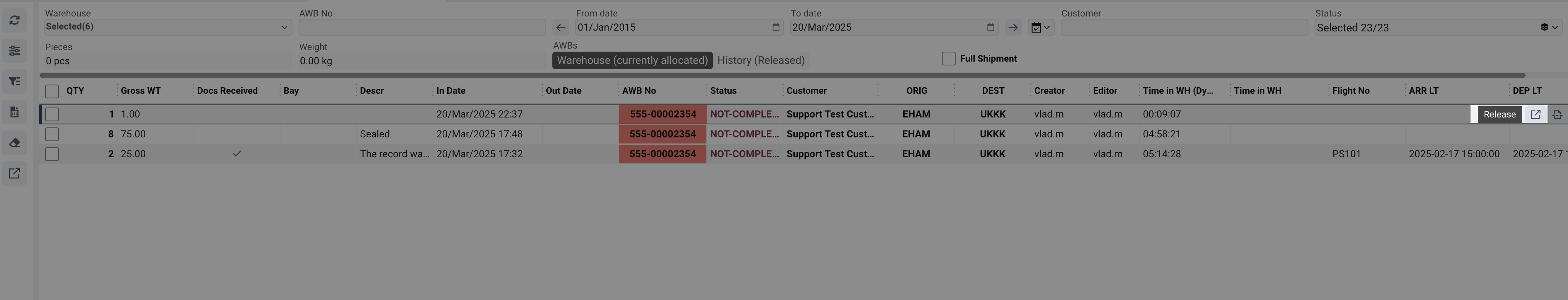This screenshot has width=1568, height=300.
Task: Tick the select-all checkbox in table header
Action: (52, 91)
